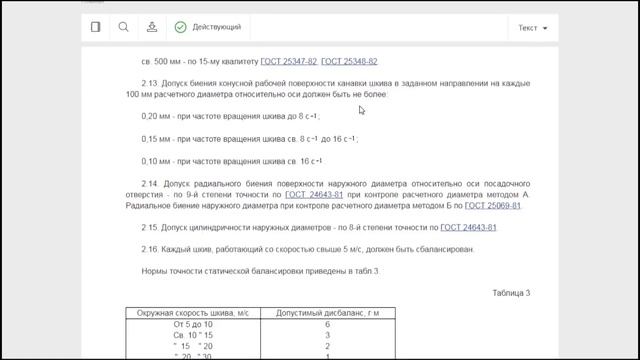Click the Действующий status label
This screenshot has height=360, width=640.
pos(217,27)
